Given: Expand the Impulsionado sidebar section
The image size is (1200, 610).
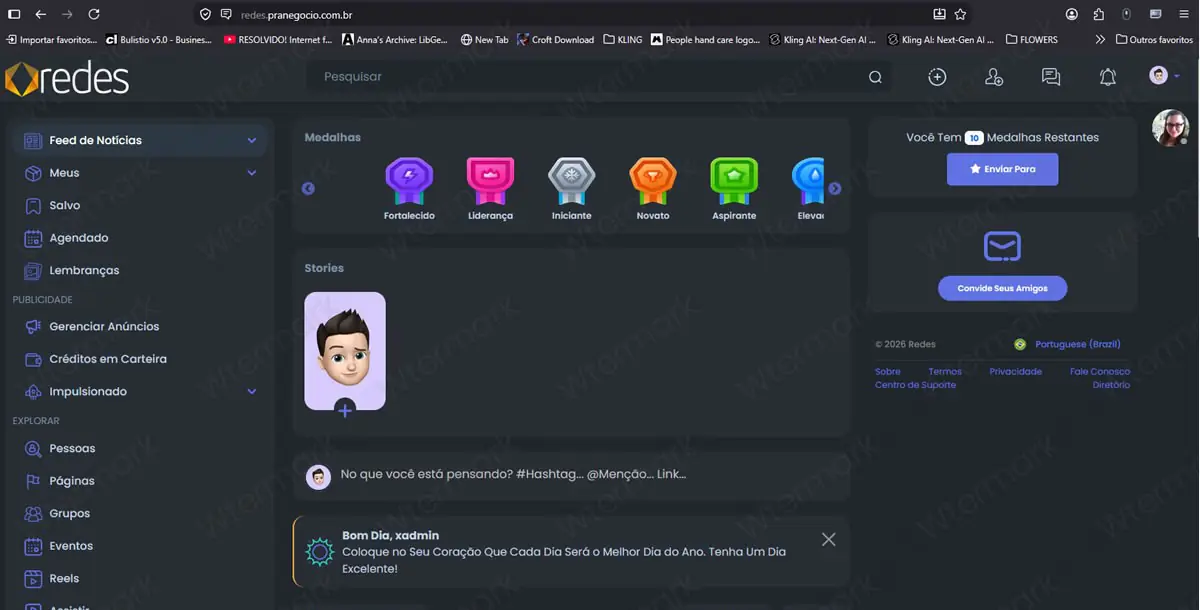Looking at the screenshot, I should 252,392.
